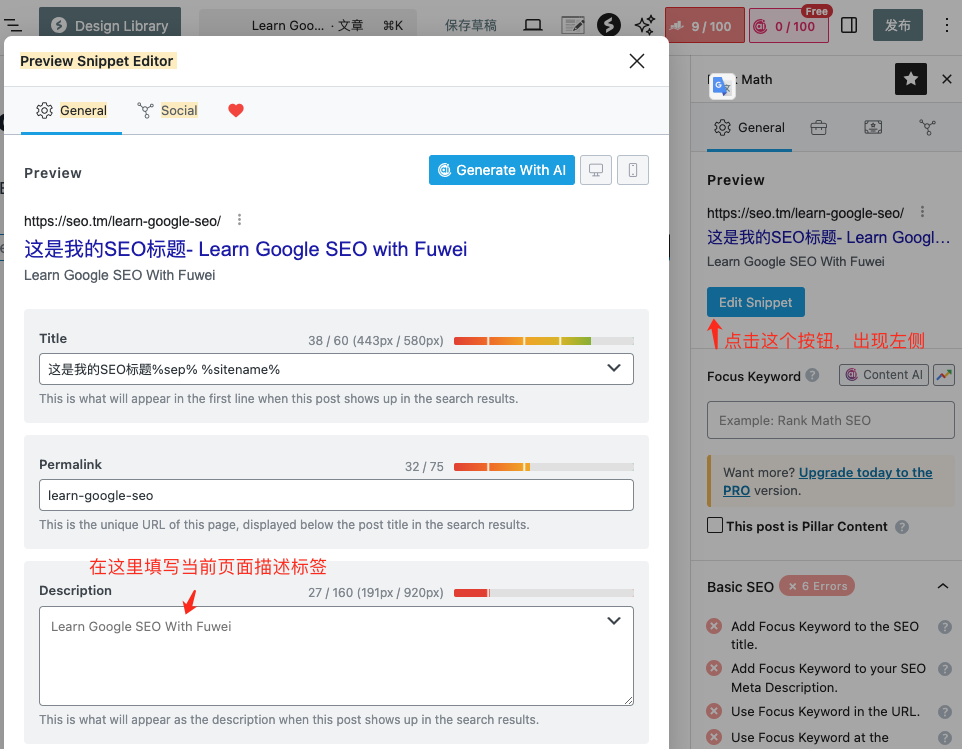Image resolution: width=962 pixels, height=749 pixels.
Task: Open the Advanced briefcase tab in Rank Math panel
Action: tap(817, 127)
